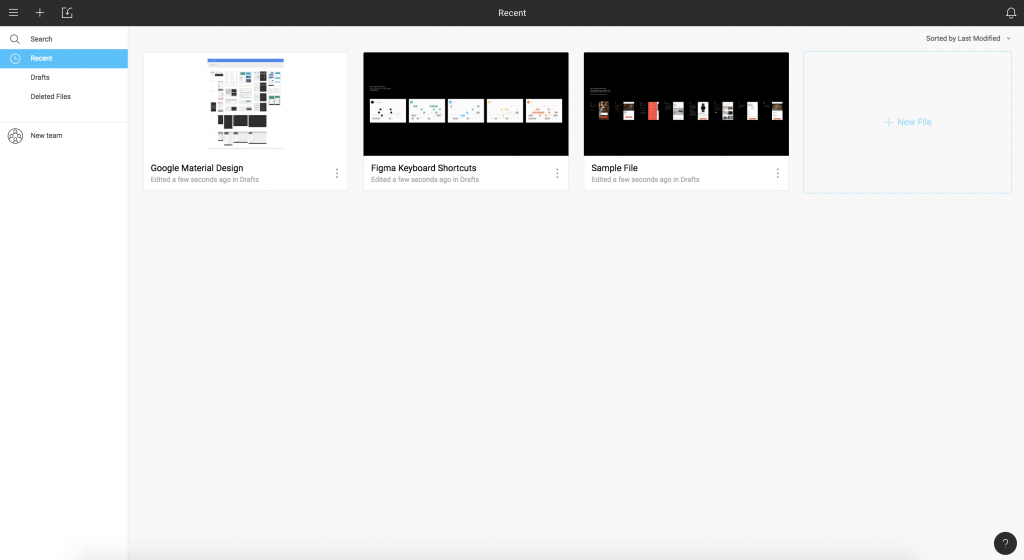This screenshot has width=1024, height=560.
Task: Open the help question mark button
Action: [x=1005, y=543]
